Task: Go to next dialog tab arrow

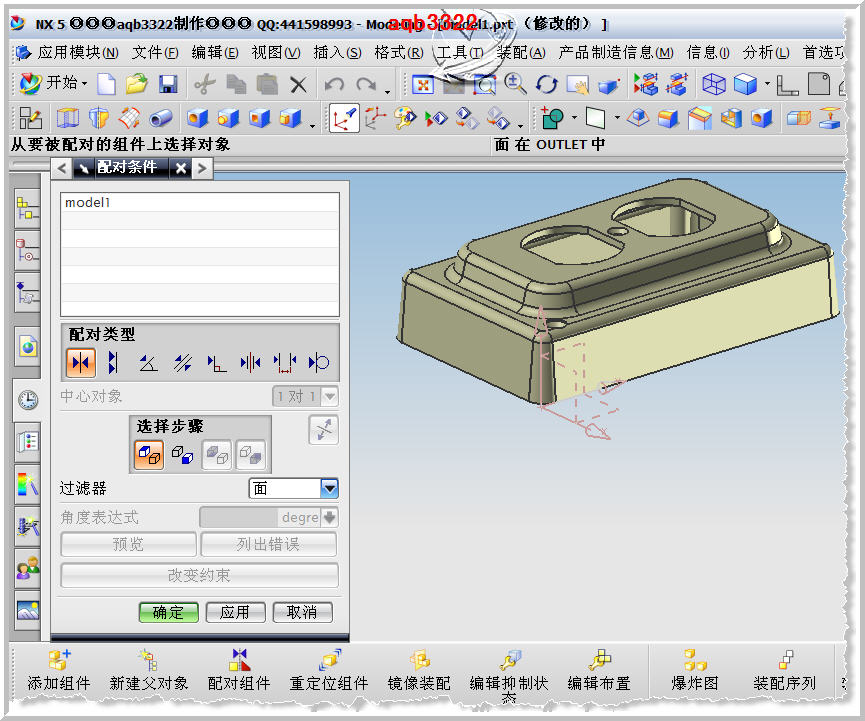Action: [202, 168]
